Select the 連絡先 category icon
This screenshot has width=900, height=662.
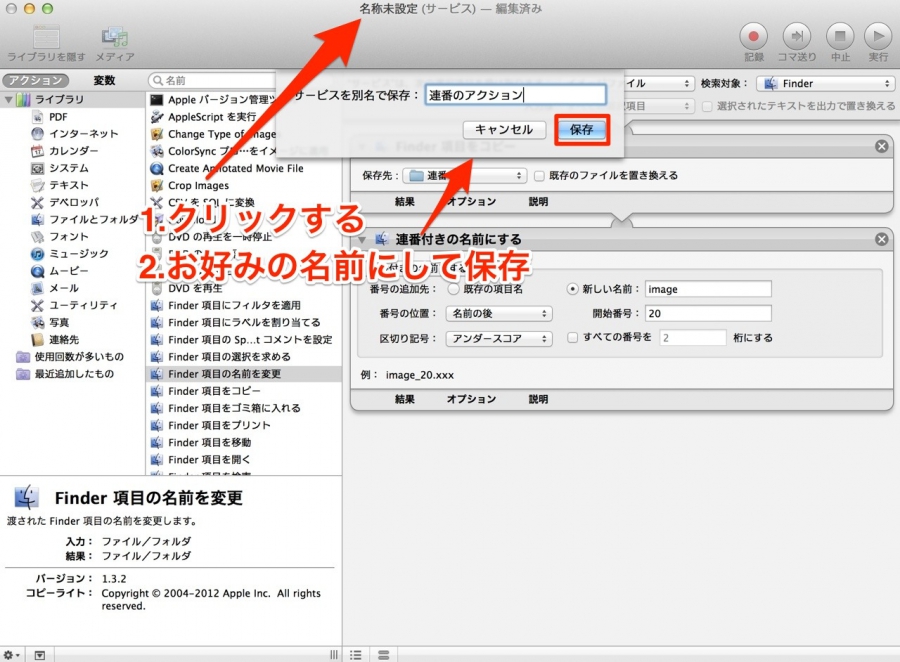point(37,339)
